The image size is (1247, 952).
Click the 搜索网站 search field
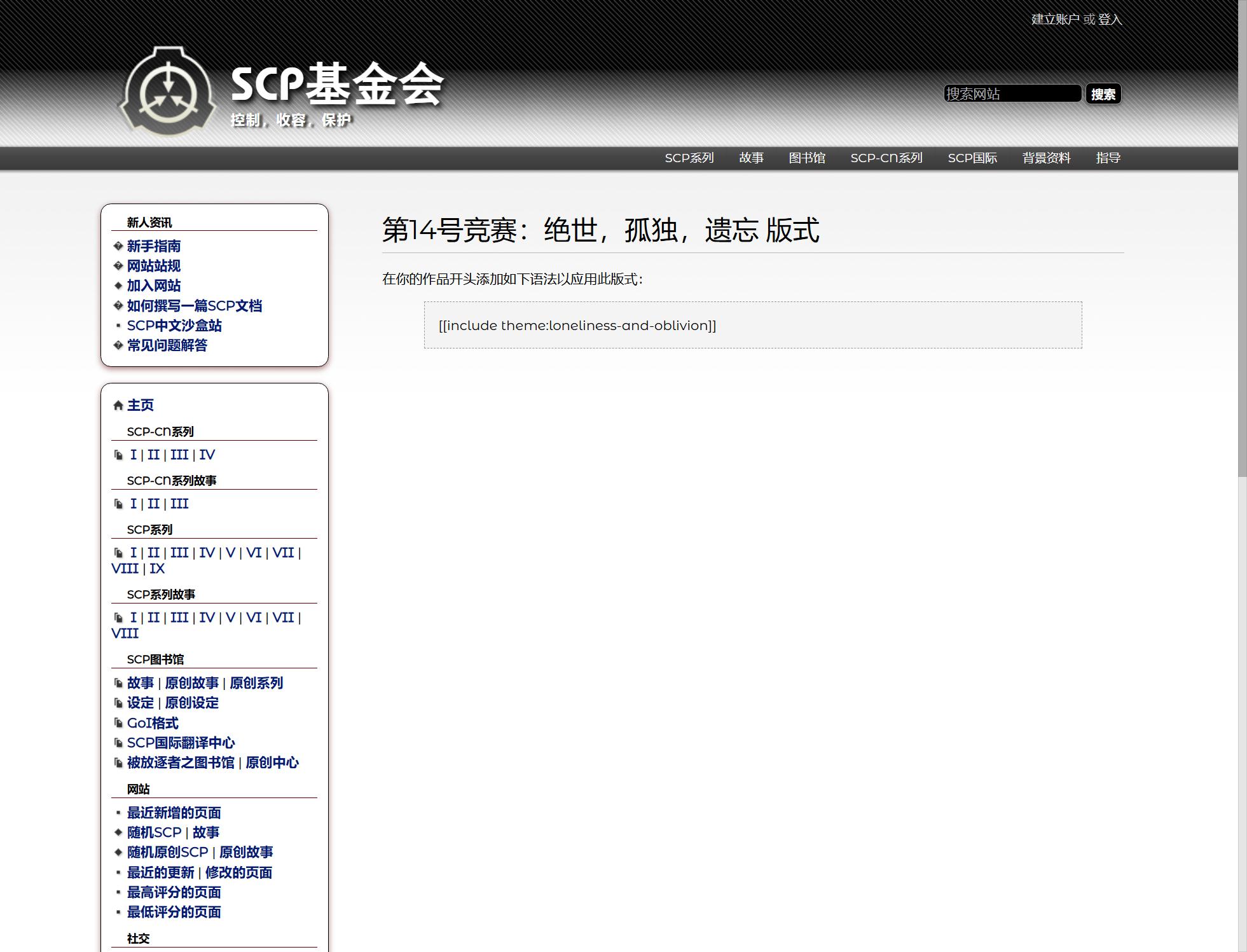pos(1012,94)
